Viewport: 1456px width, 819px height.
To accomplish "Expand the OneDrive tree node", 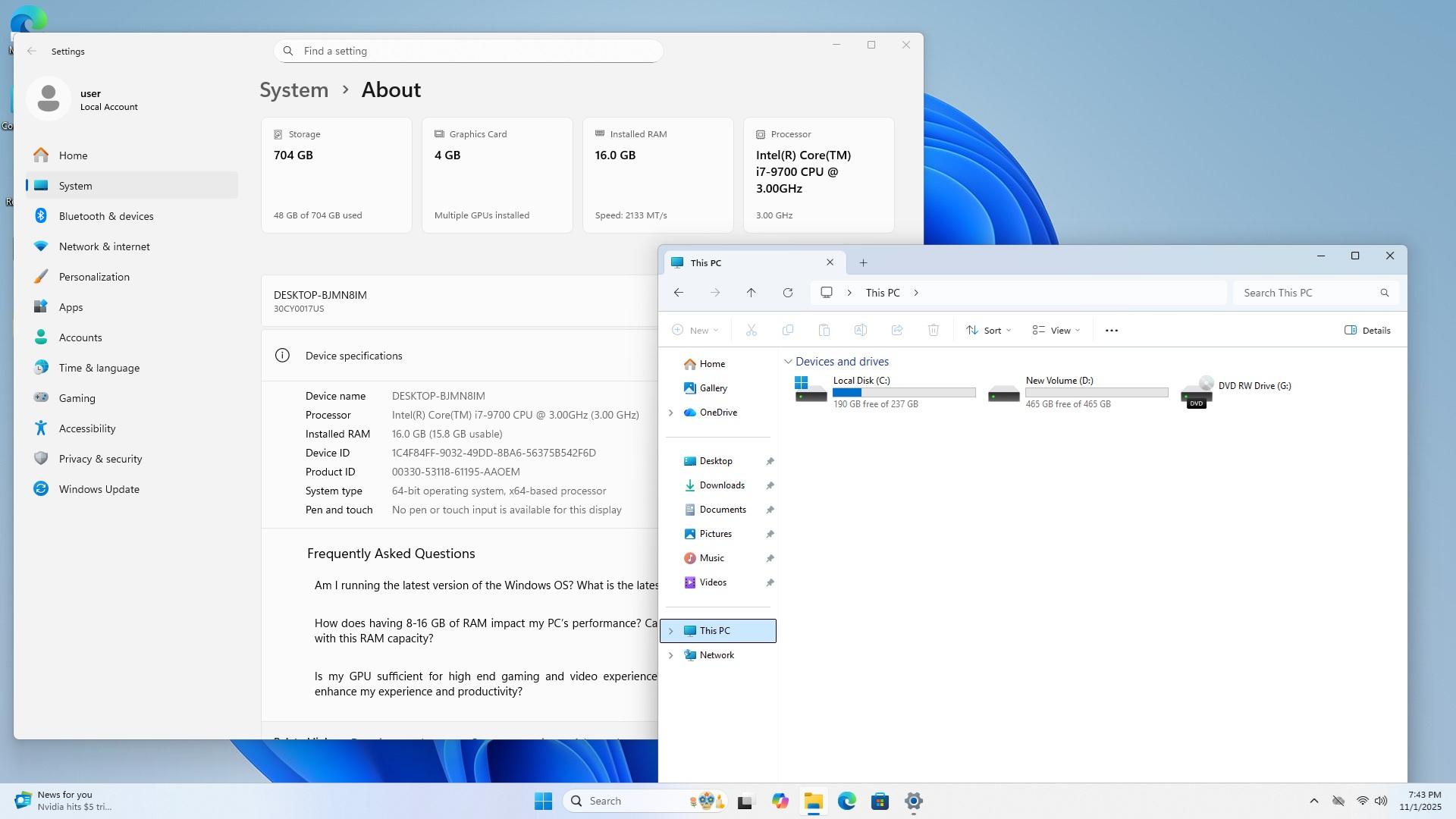I will pyautogui.click(x=670, y=413).
